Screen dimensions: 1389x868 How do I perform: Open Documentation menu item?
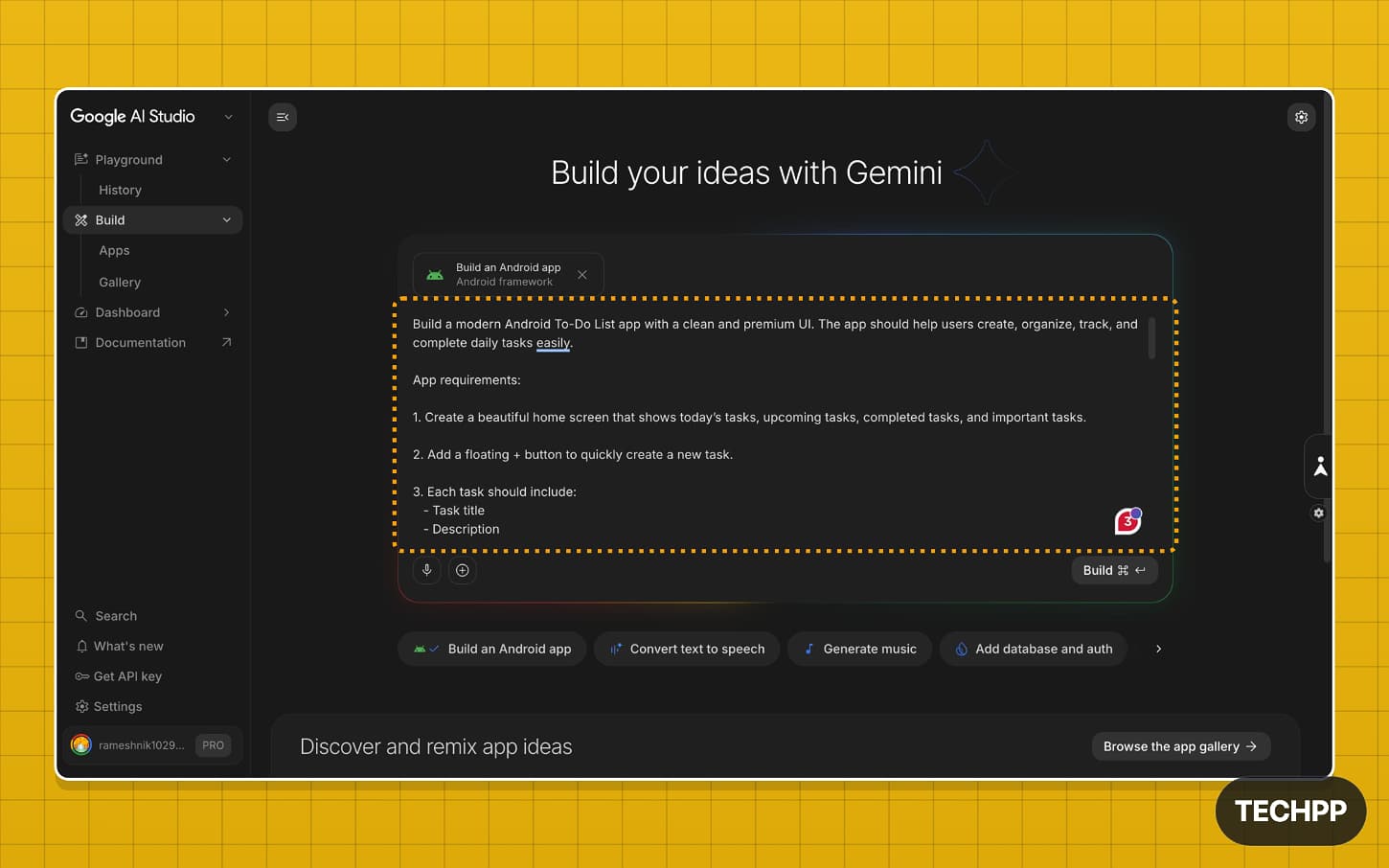tap(153, 342)
